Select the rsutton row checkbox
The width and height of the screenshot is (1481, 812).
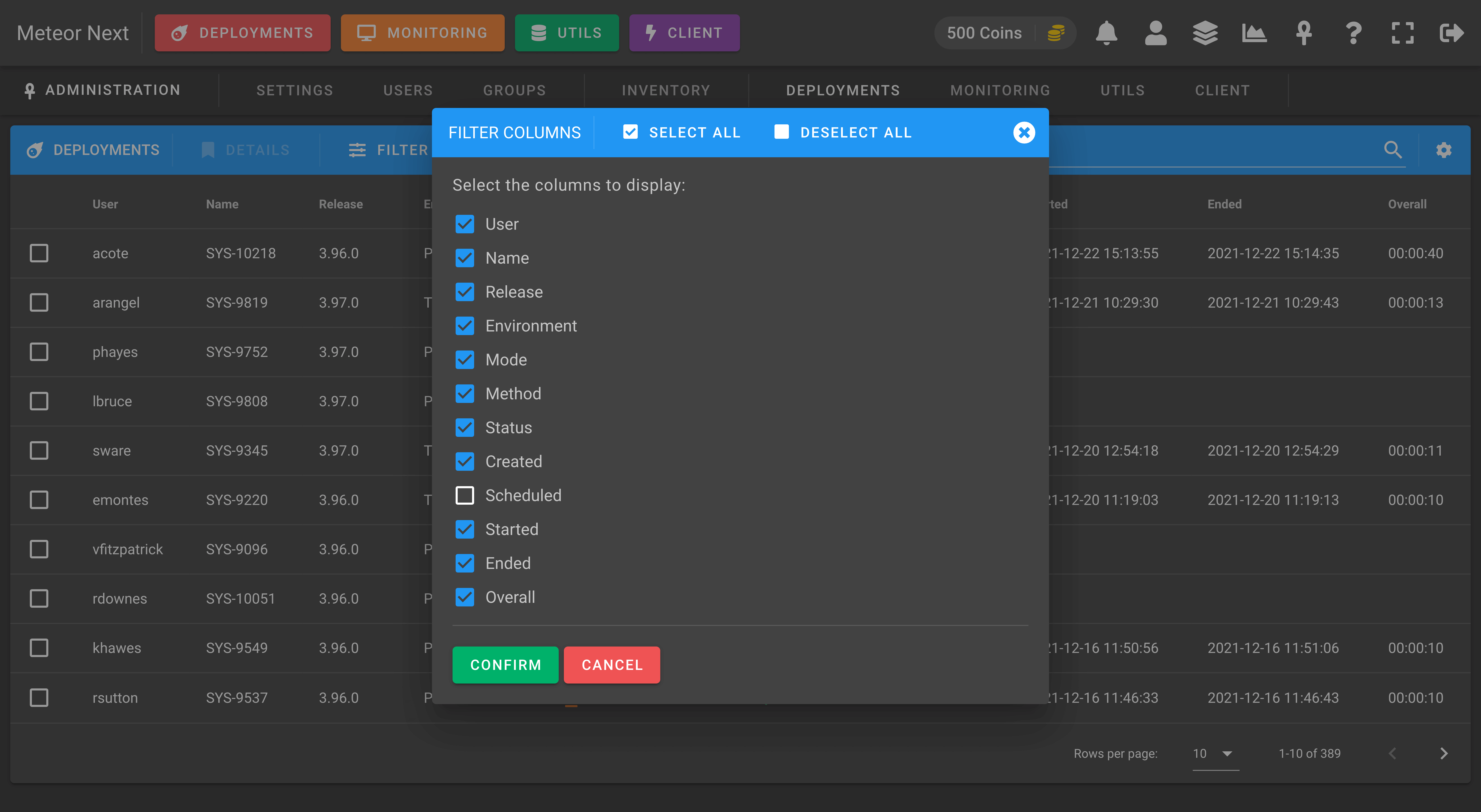click(x=39, y=698)
